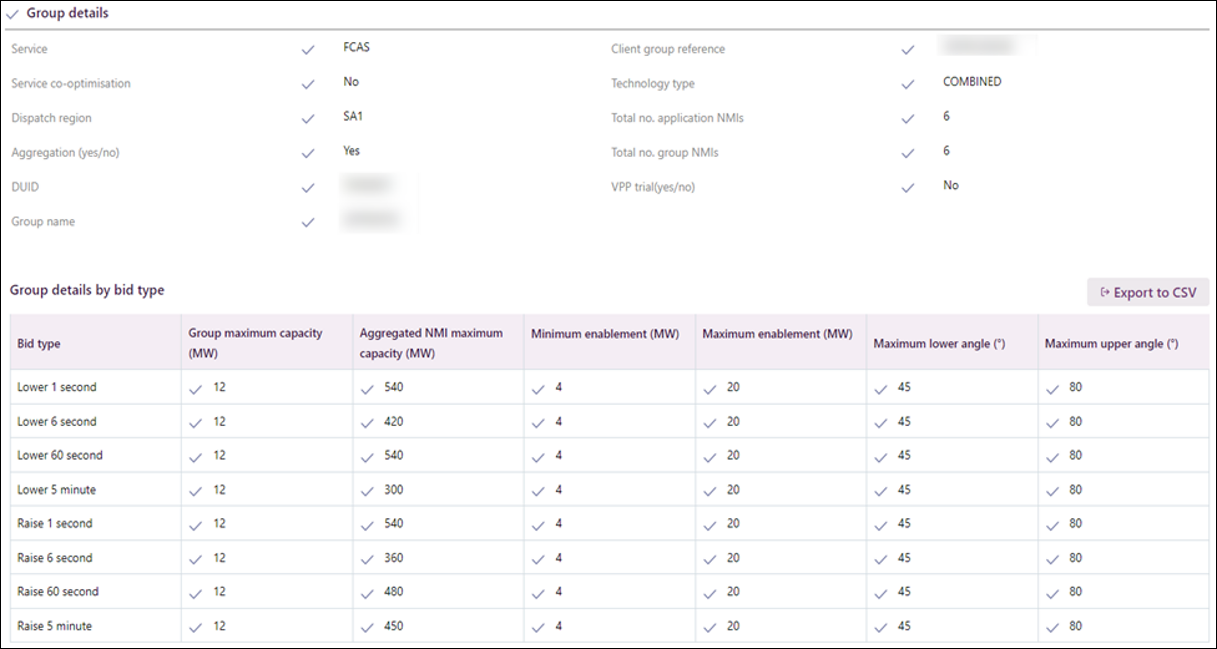Click aggregated capacity value 420 for Lower 6 second
The width and height of the screenshot is (1217, 649).
[393, 422]
